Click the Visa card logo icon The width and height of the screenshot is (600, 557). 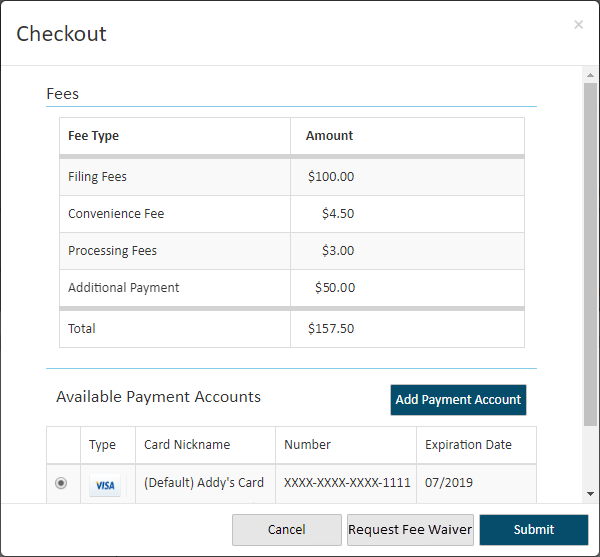coord(105,485)
